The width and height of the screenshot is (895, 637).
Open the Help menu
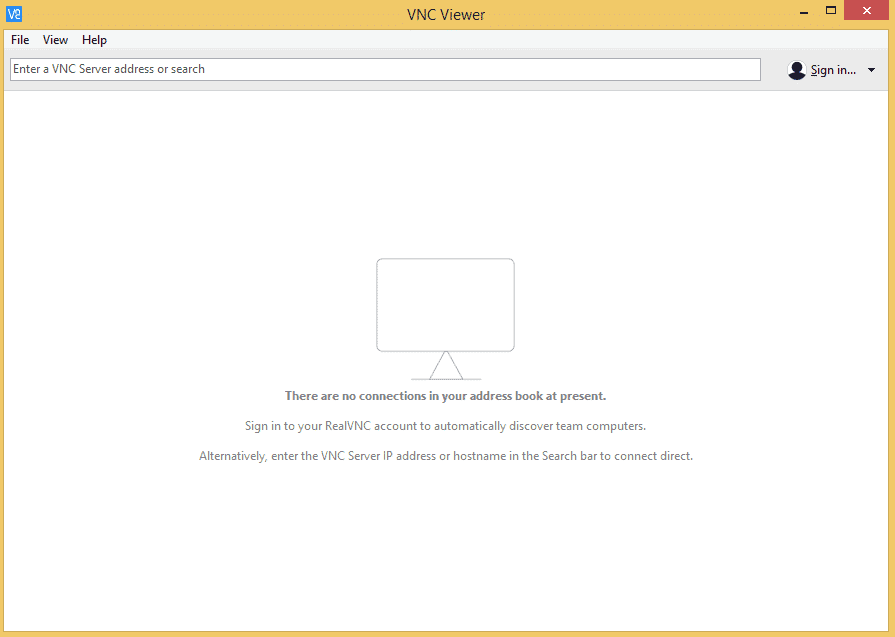[94, 40]
